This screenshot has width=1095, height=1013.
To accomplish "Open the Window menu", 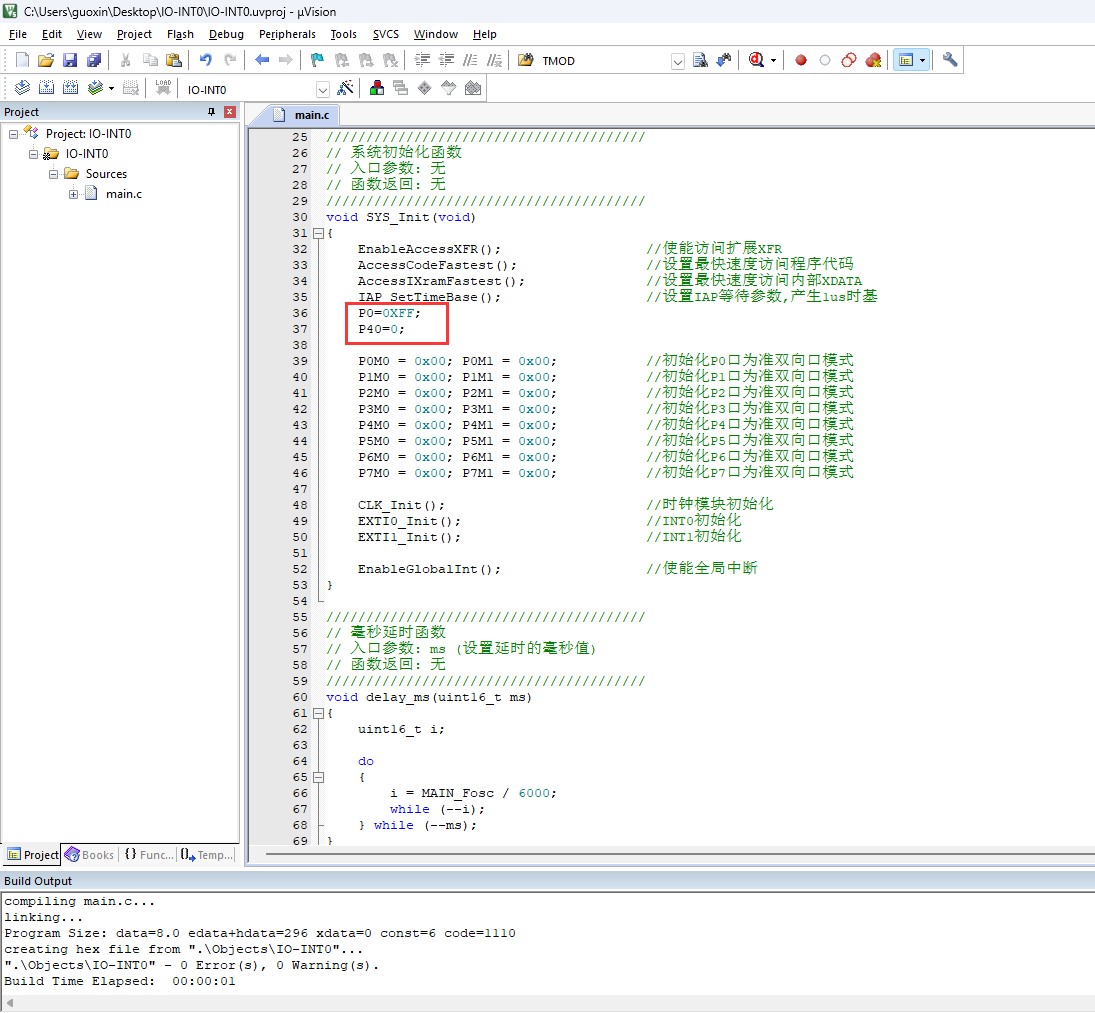I will 436,34.
